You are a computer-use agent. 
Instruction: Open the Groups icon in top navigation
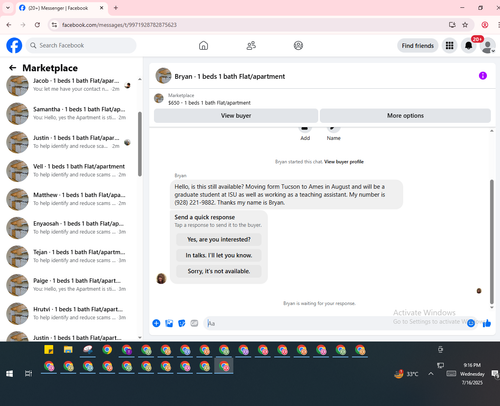click(x=298, y=45)
